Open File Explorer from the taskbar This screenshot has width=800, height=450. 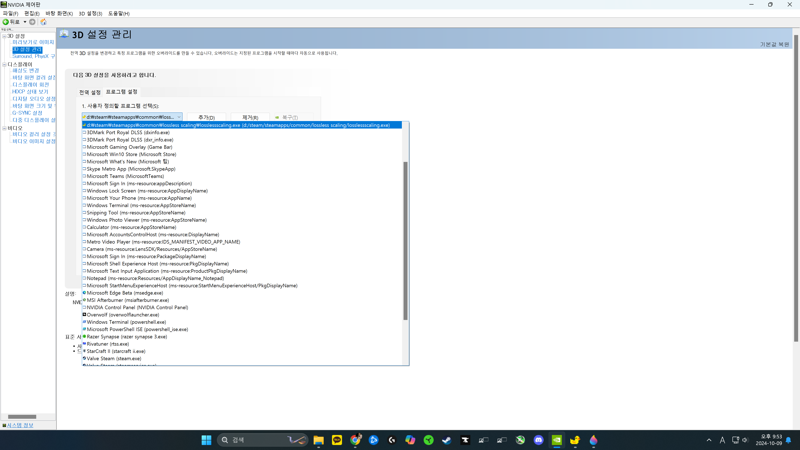(x=318, y=440)
